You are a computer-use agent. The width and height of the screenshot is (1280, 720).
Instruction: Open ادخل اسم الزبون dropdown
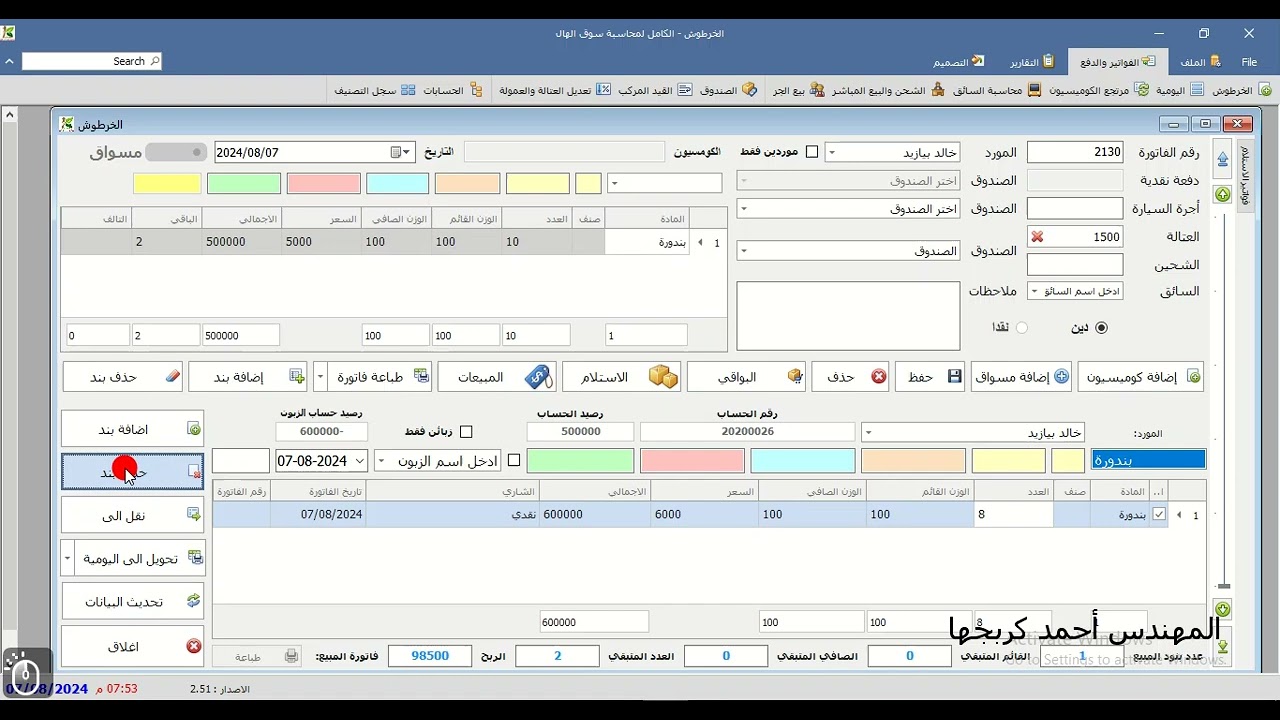coord(383,461)
